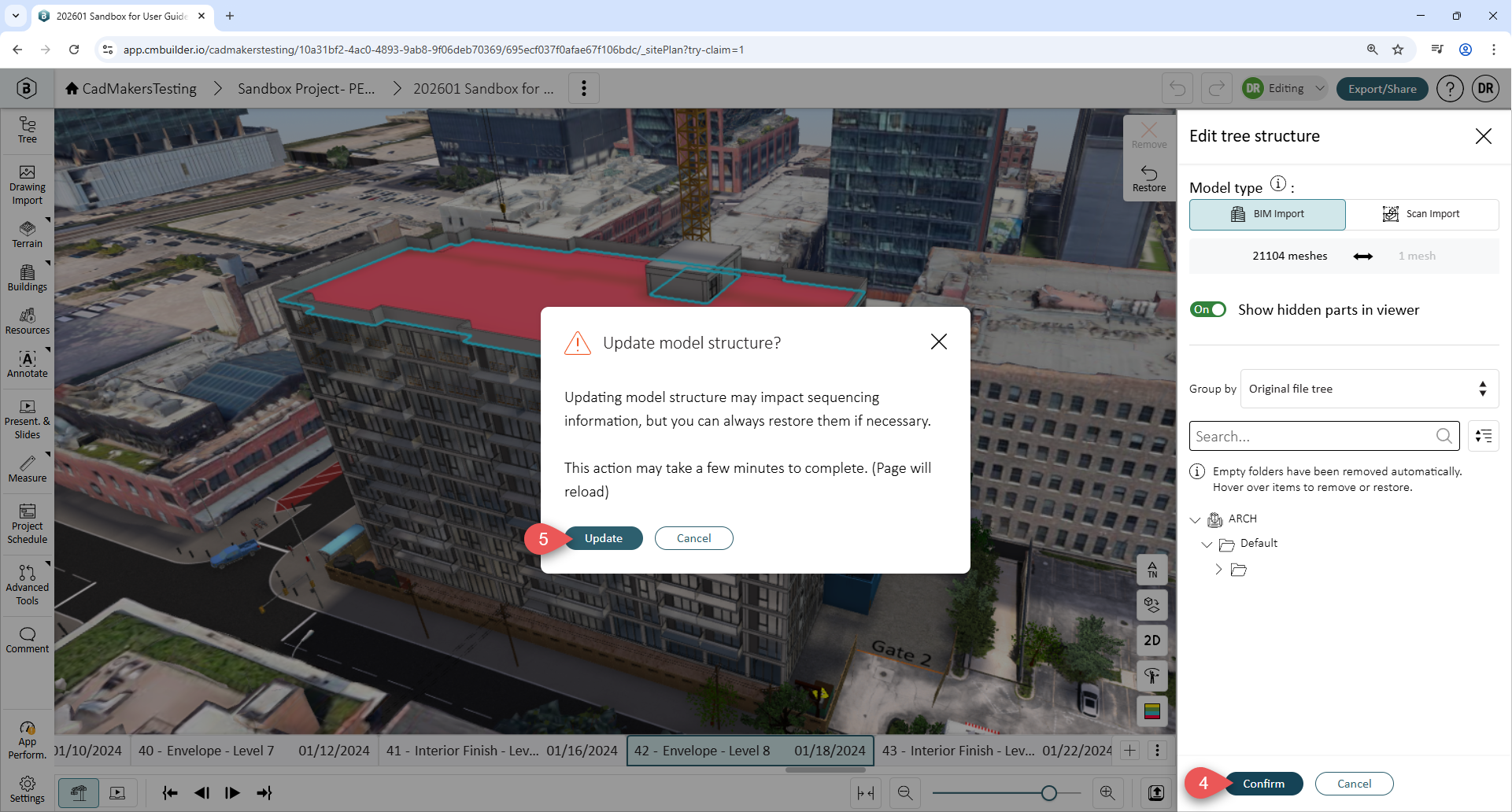This screenshot has height=812, width=1512.
Task: Open the Editing mode dropdown
Action: pyautogui.click(x=1285, y=88)
